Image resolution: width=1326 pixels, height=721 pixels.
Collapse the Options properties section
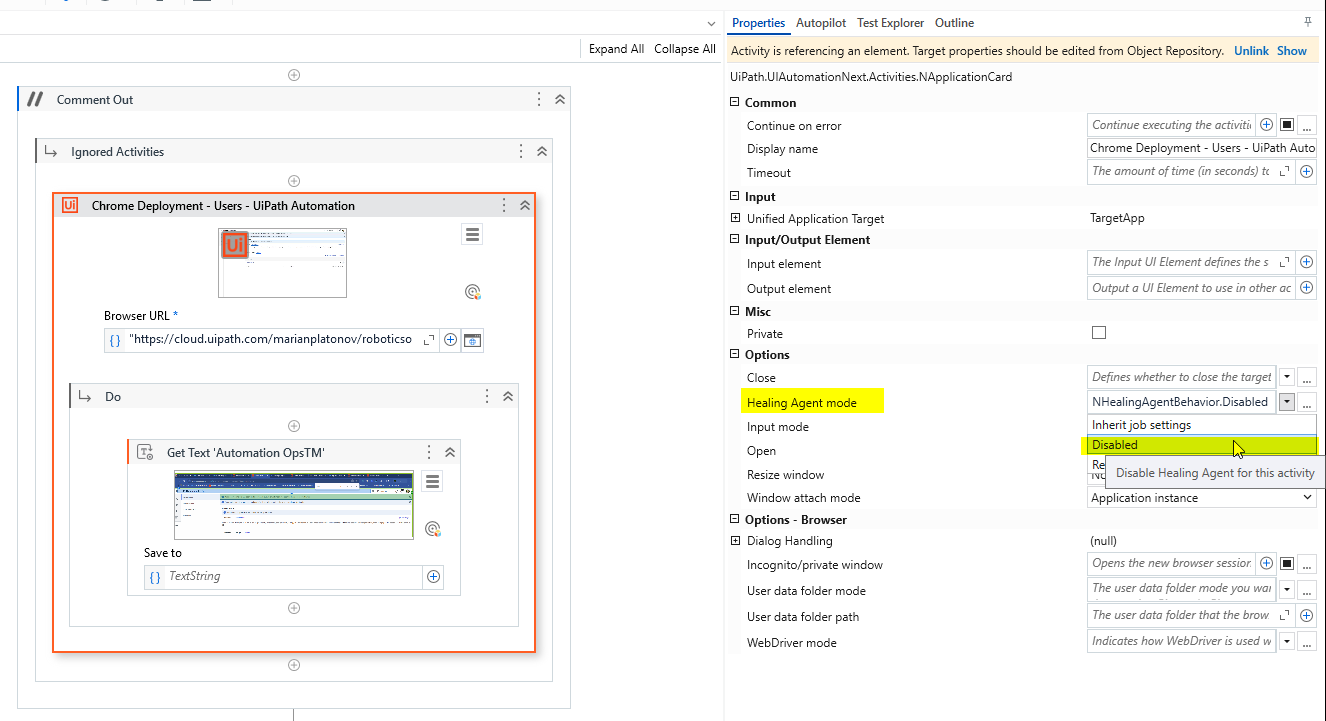(x=735, y=354)
